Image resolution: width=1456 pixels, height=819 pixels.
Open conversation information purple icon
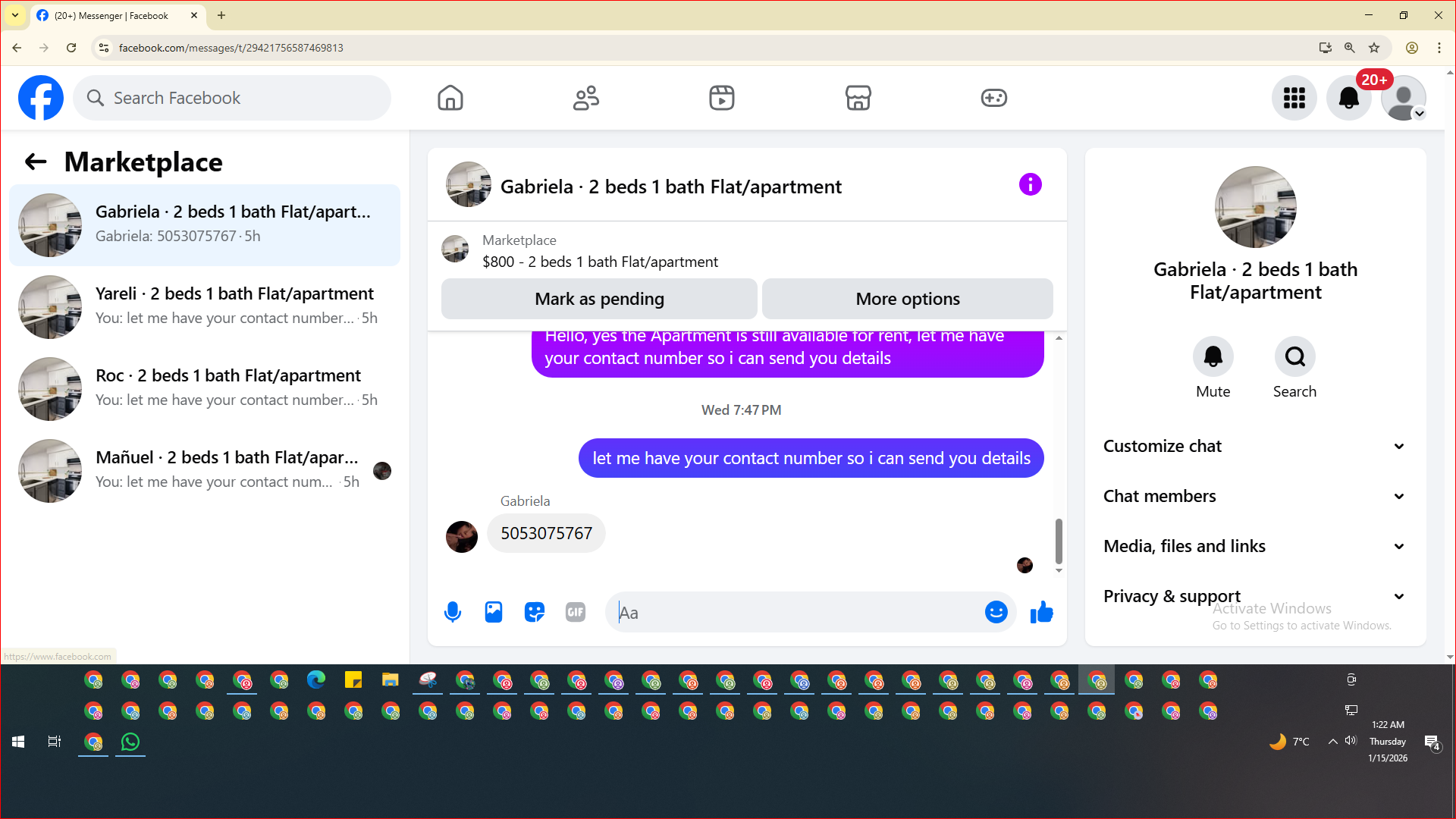1030,184
